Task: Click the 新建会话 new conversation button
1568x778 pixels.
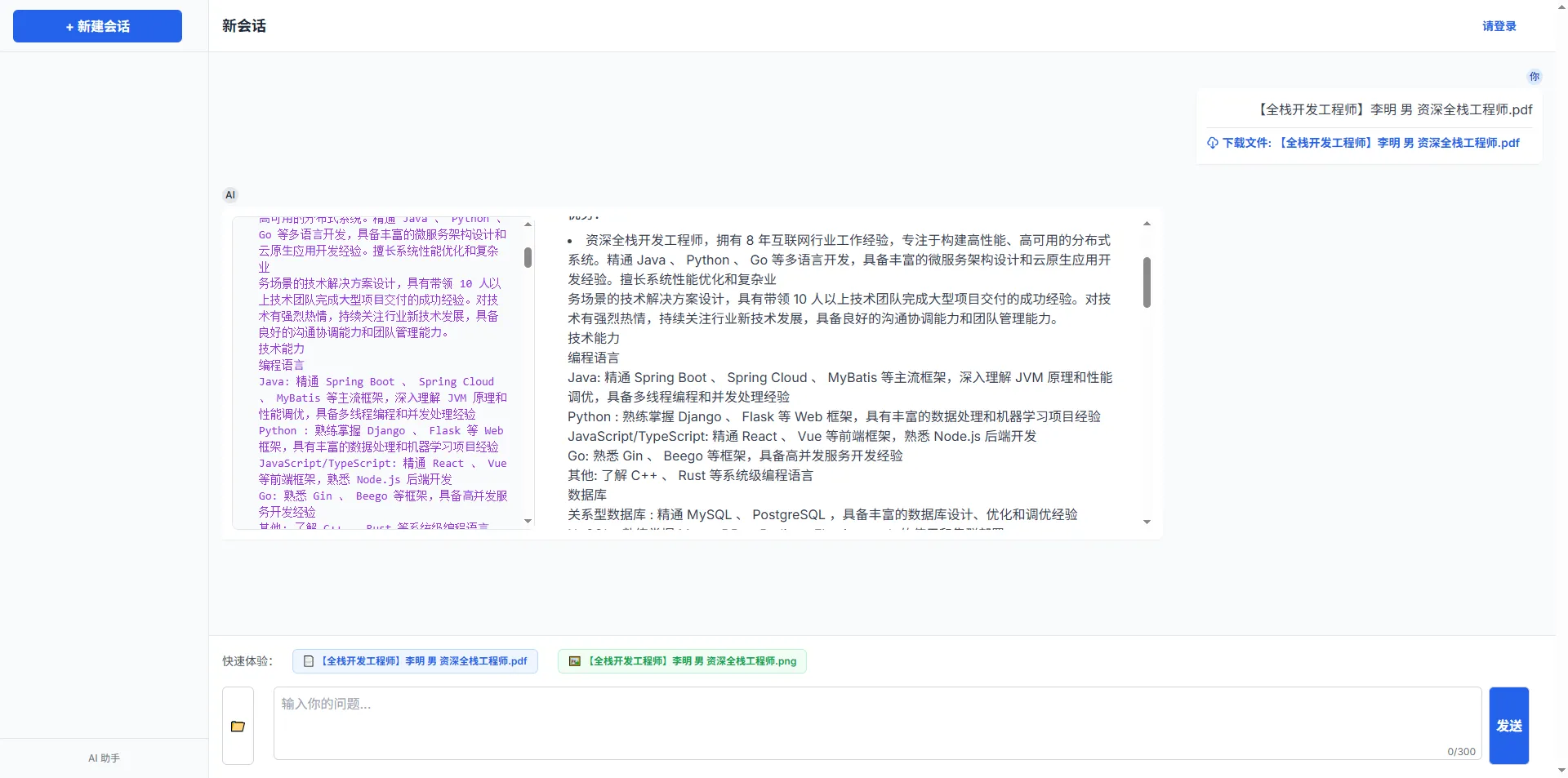Action: tap(97, 26)
